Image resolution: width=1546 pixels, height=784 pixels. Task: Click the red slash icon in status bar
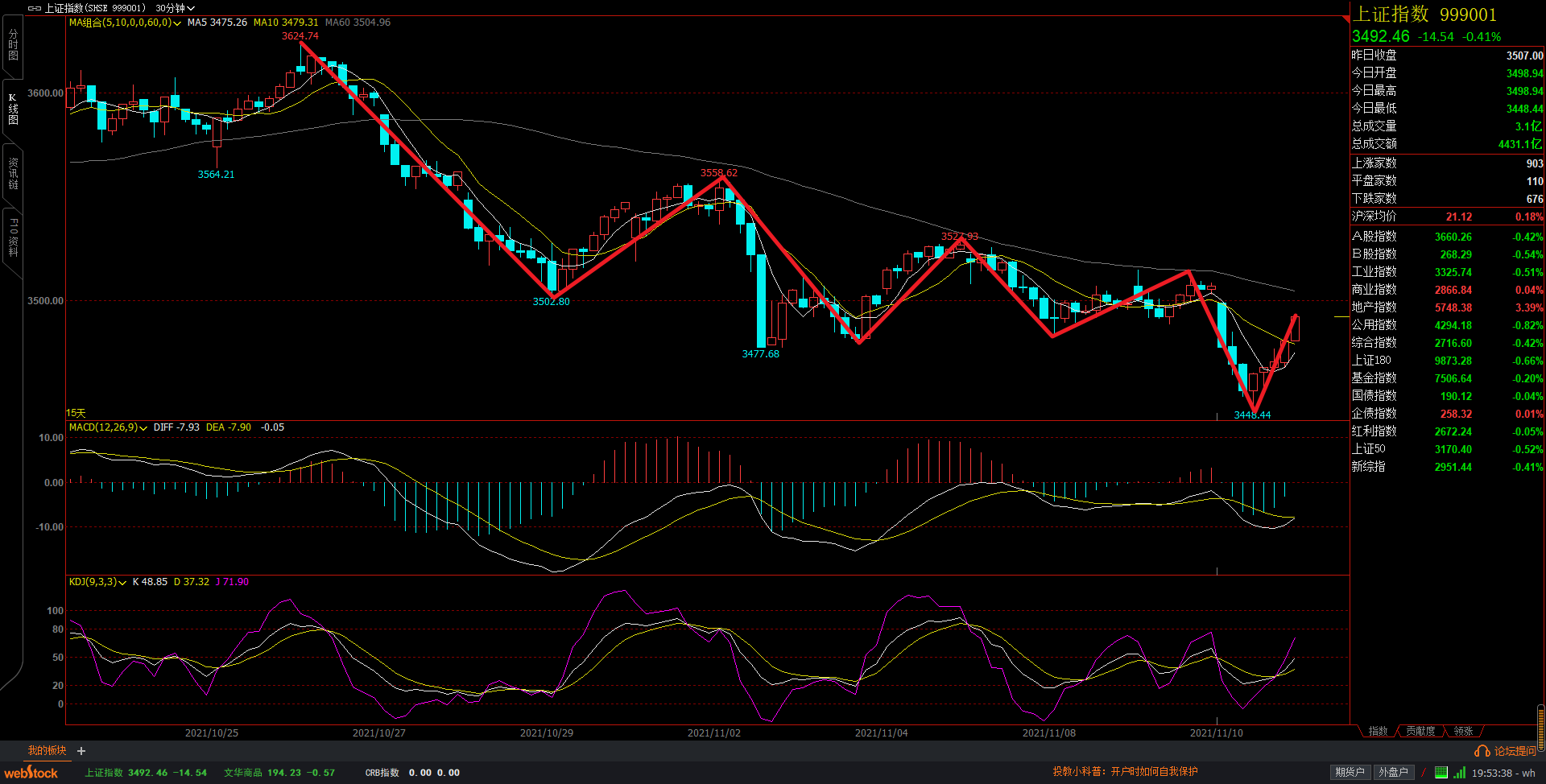coord(1424,773)
